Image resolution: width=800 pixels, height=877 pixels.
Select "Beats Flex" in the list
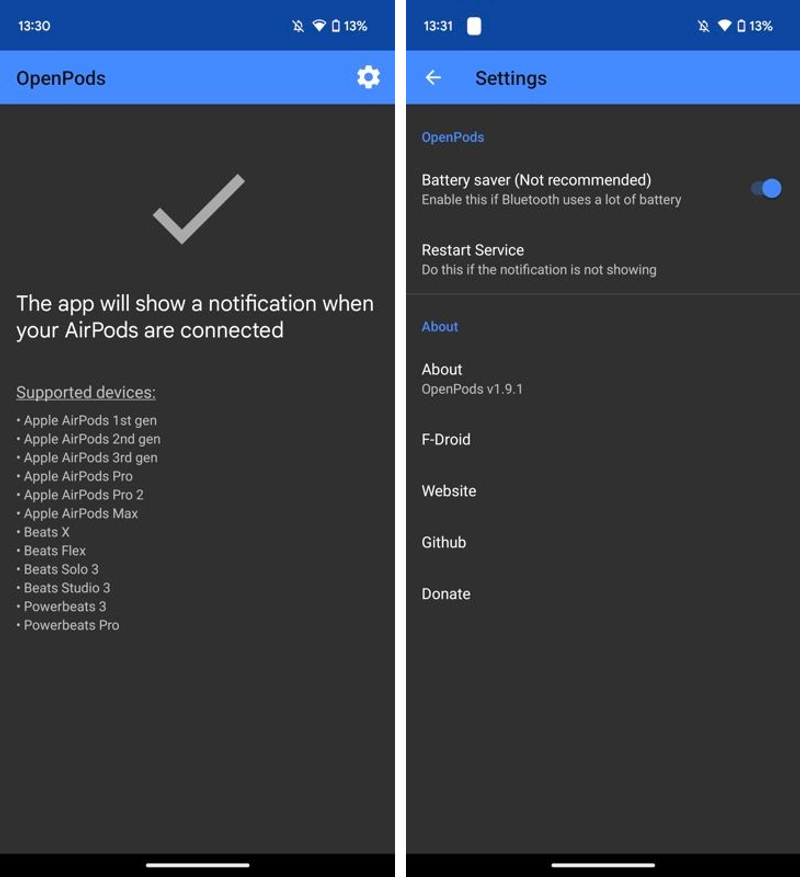click(x=55, y=551)
